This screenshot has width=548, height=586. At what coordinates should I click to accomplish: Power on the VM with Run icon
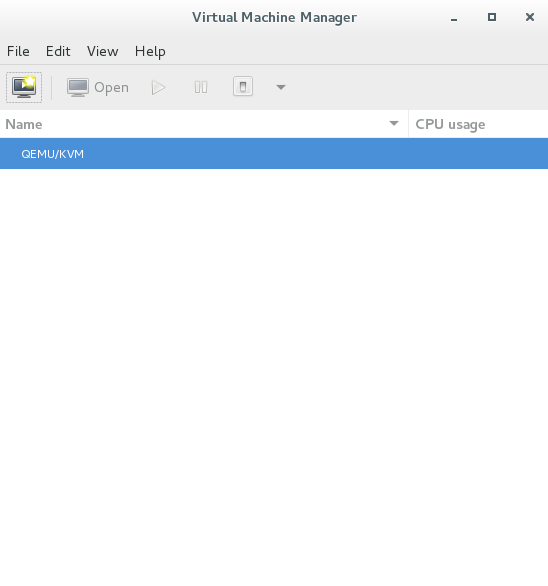tap(158, 87)
